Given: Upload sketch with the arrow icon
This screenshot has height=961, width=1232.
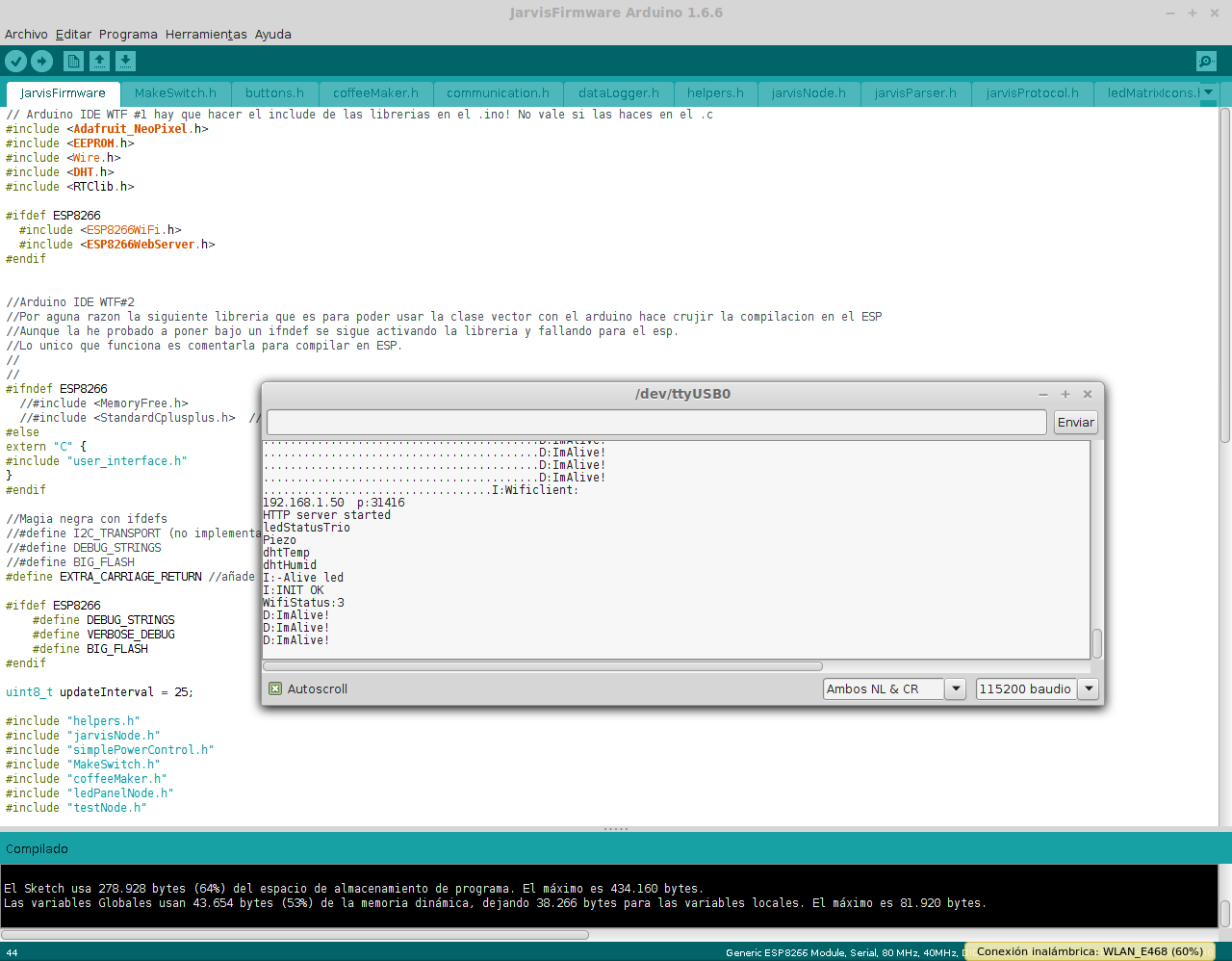Looking at the screenshot, I should pos(41,62).
